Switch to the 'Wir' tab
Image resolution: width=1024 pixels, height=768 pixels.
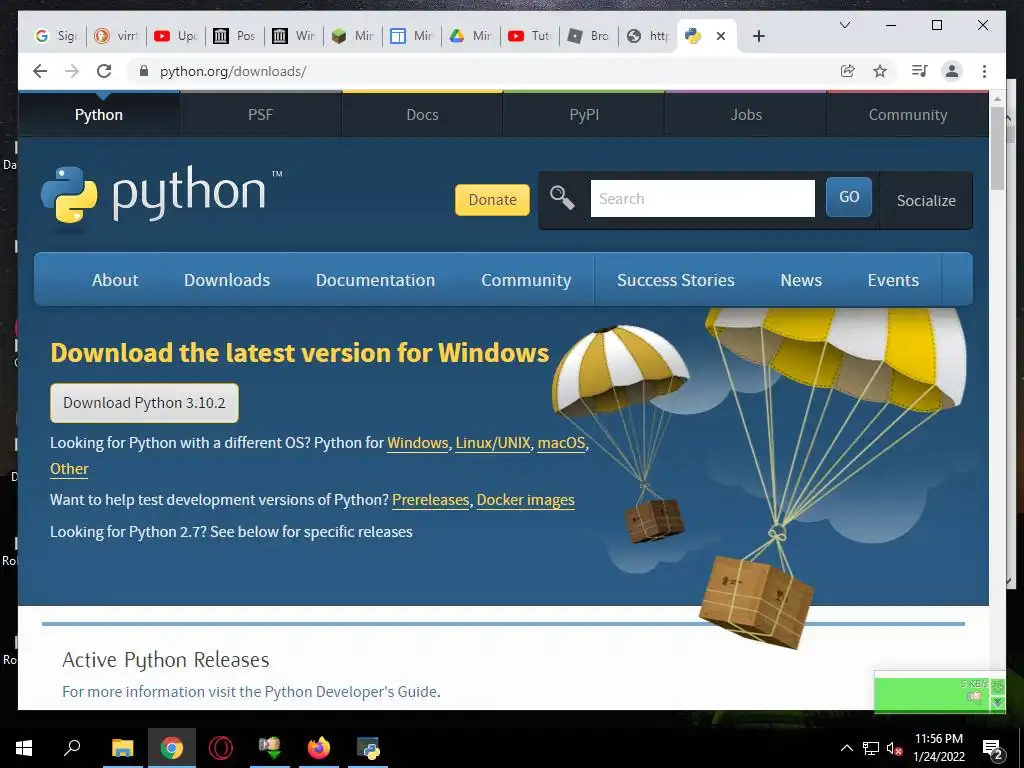[x=293, y=36]
